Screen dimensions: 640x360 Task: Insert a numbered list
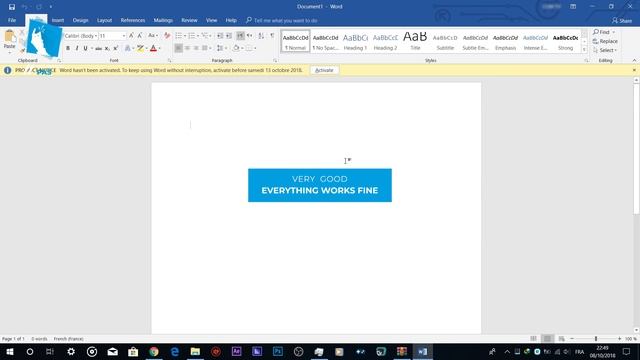click(191, 36)
